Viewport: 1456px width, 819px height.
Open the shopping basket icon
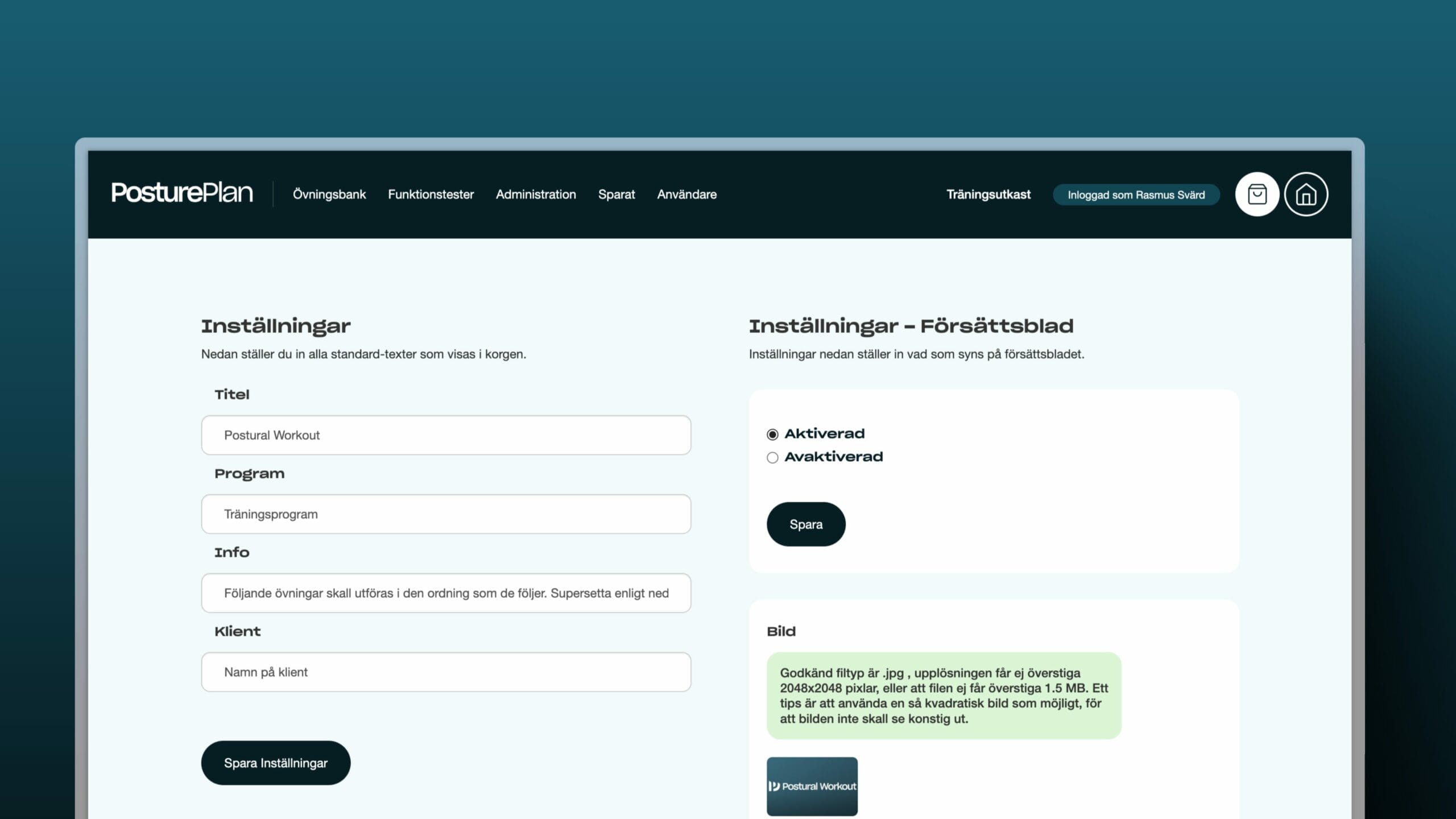pos(1257,195)
